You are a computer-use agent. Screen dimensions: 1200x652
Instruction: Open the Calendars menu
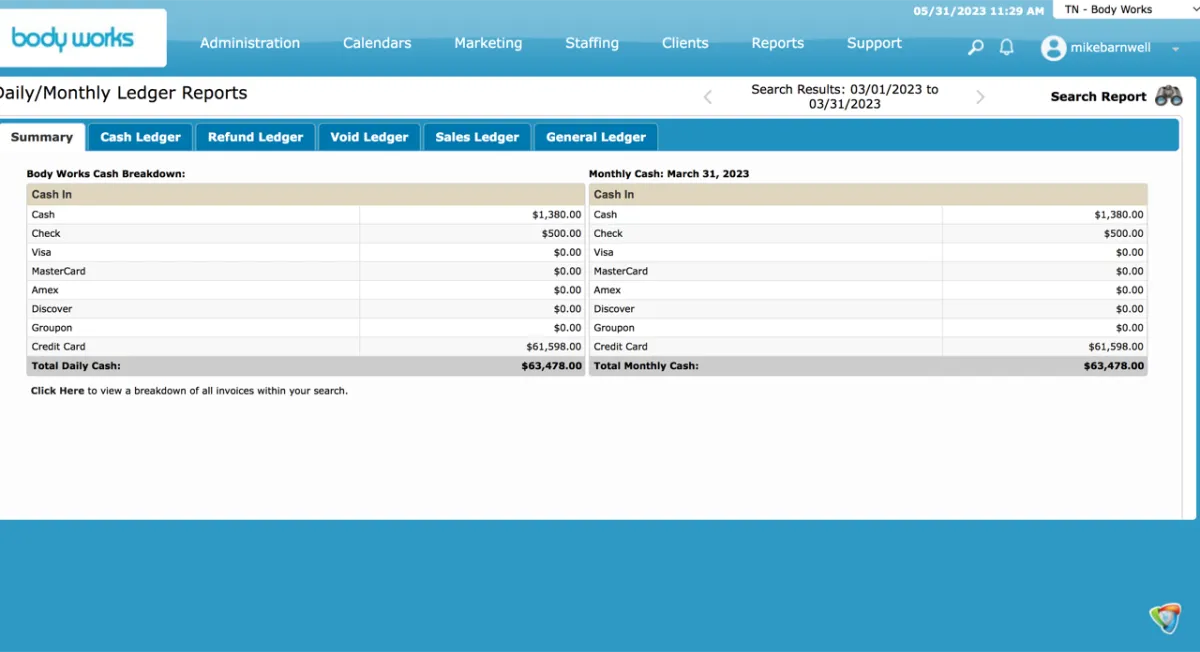[377, 43]
